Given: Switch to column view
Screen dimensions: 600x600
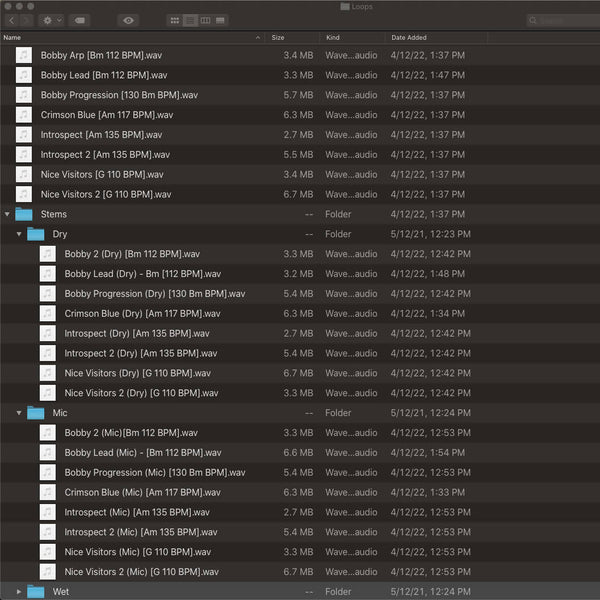Looking at the screenshot, I should pos(205,20).
